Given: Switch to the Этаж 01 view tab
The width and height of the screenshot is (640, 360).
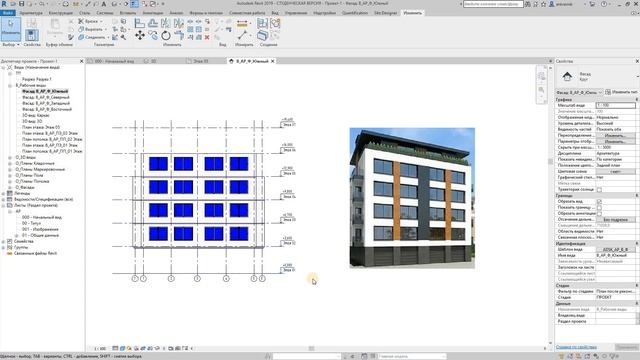Looking at the screenshot, I should pyautogui.click(x=200, y=61).
